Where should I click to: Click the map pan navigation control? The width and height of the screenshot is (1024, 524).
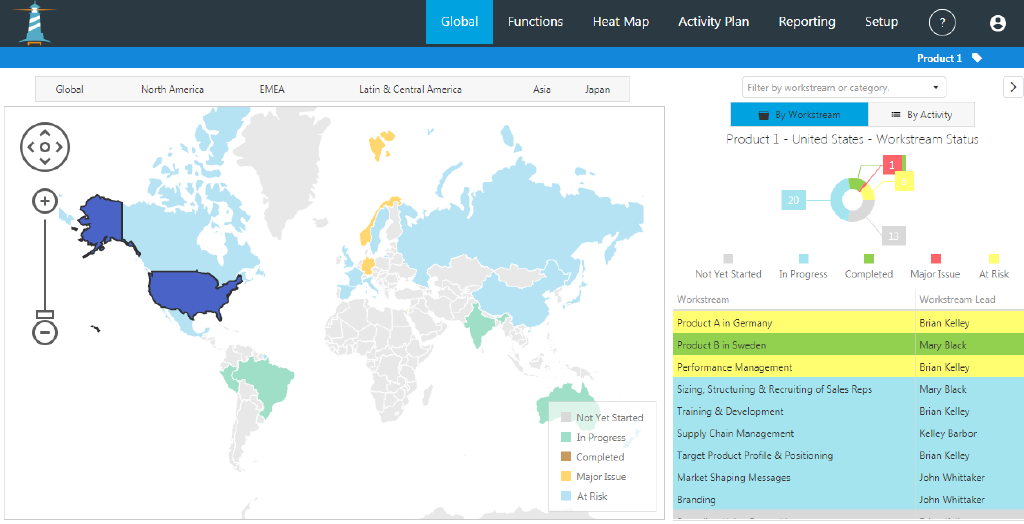tap(45, 147)
